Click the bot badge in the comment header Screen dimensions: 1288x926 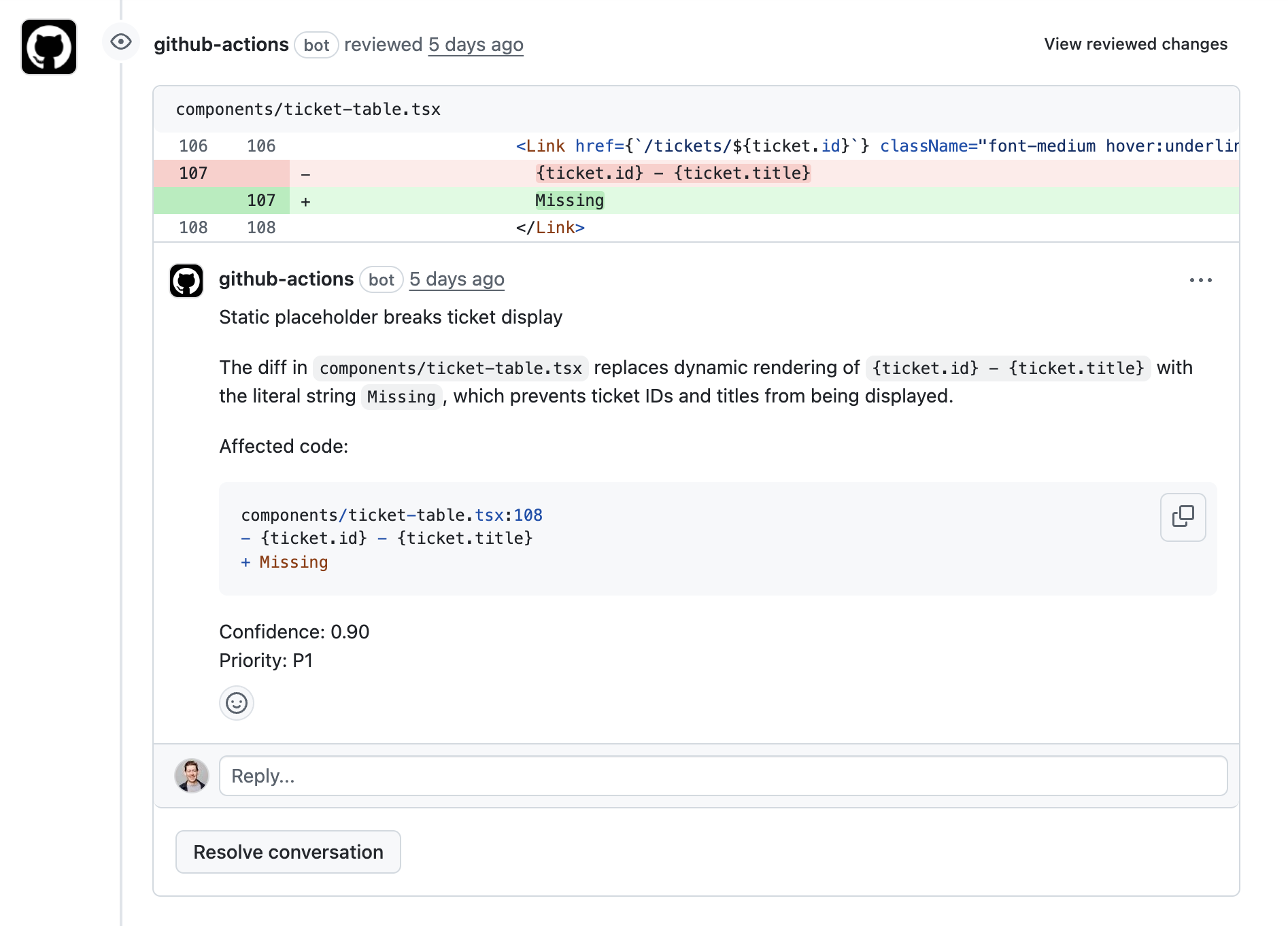(x=381, y=279)
